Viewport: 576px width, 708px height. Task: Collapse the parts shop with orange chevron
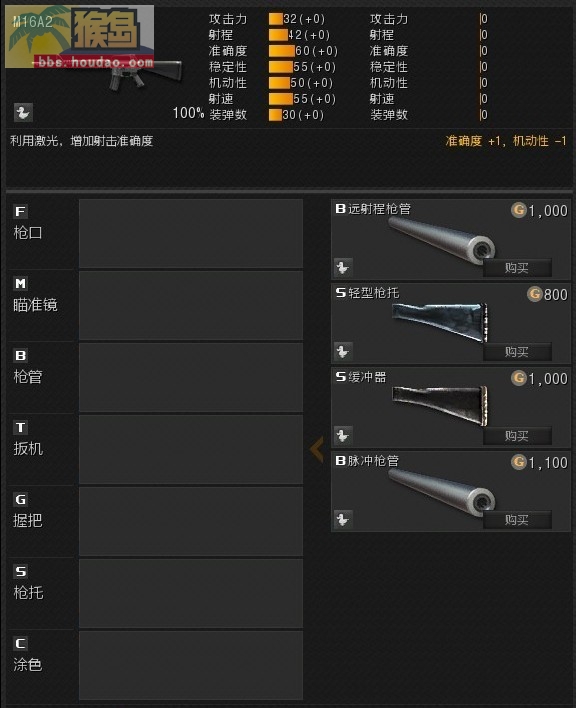click(317, 449)
